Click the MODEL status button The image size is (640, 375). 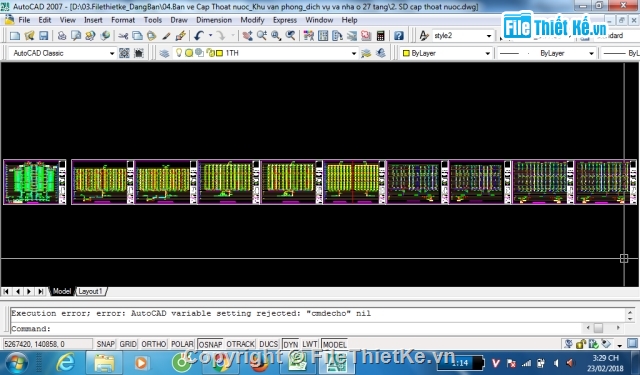point(334,344)
